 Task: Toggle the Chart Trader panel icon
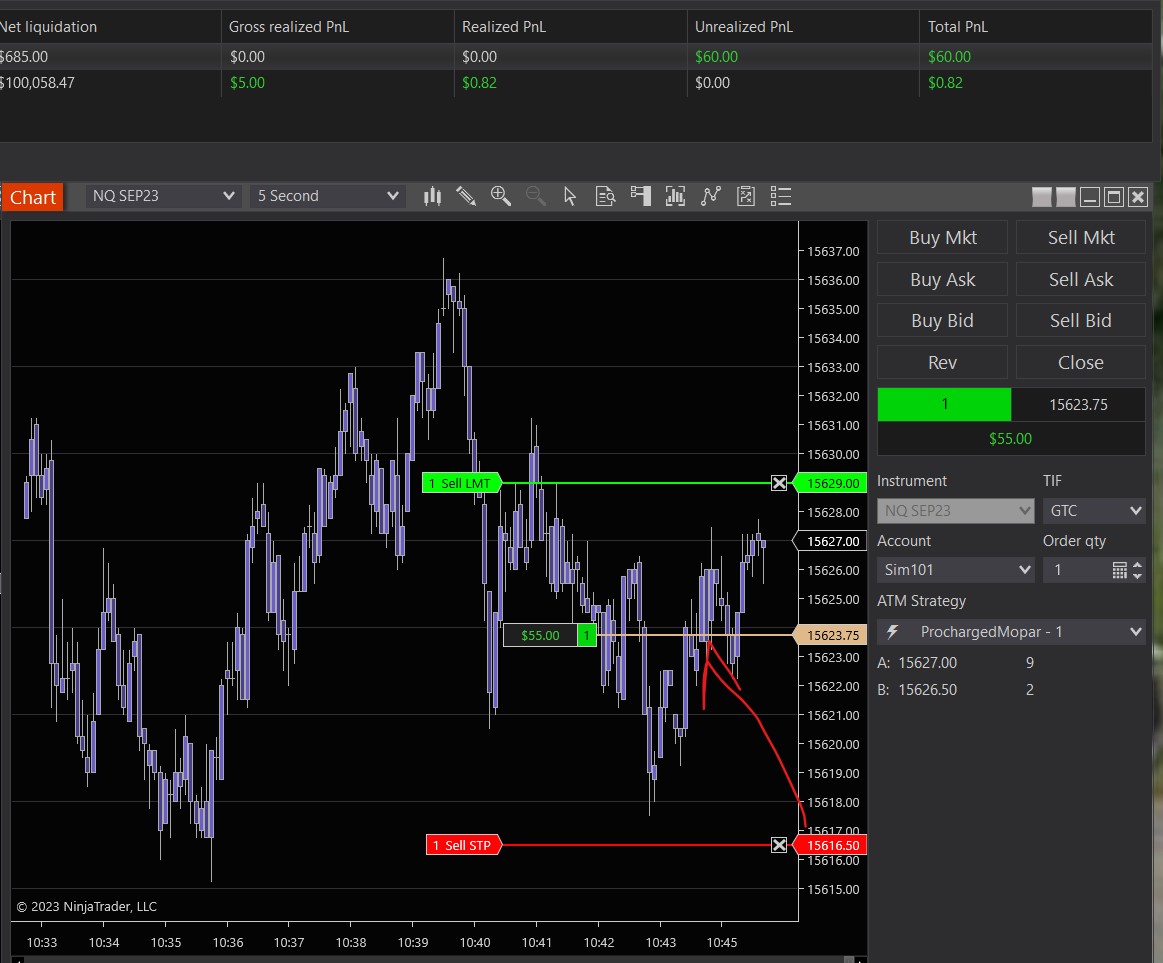point(640,197)
